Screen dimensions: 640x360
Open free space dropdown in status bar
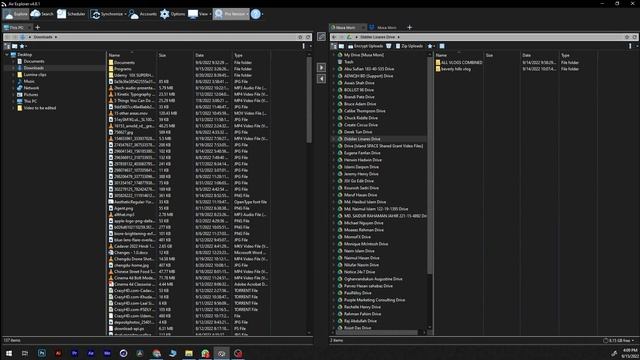pyautogui.click(x=633, y=340)
